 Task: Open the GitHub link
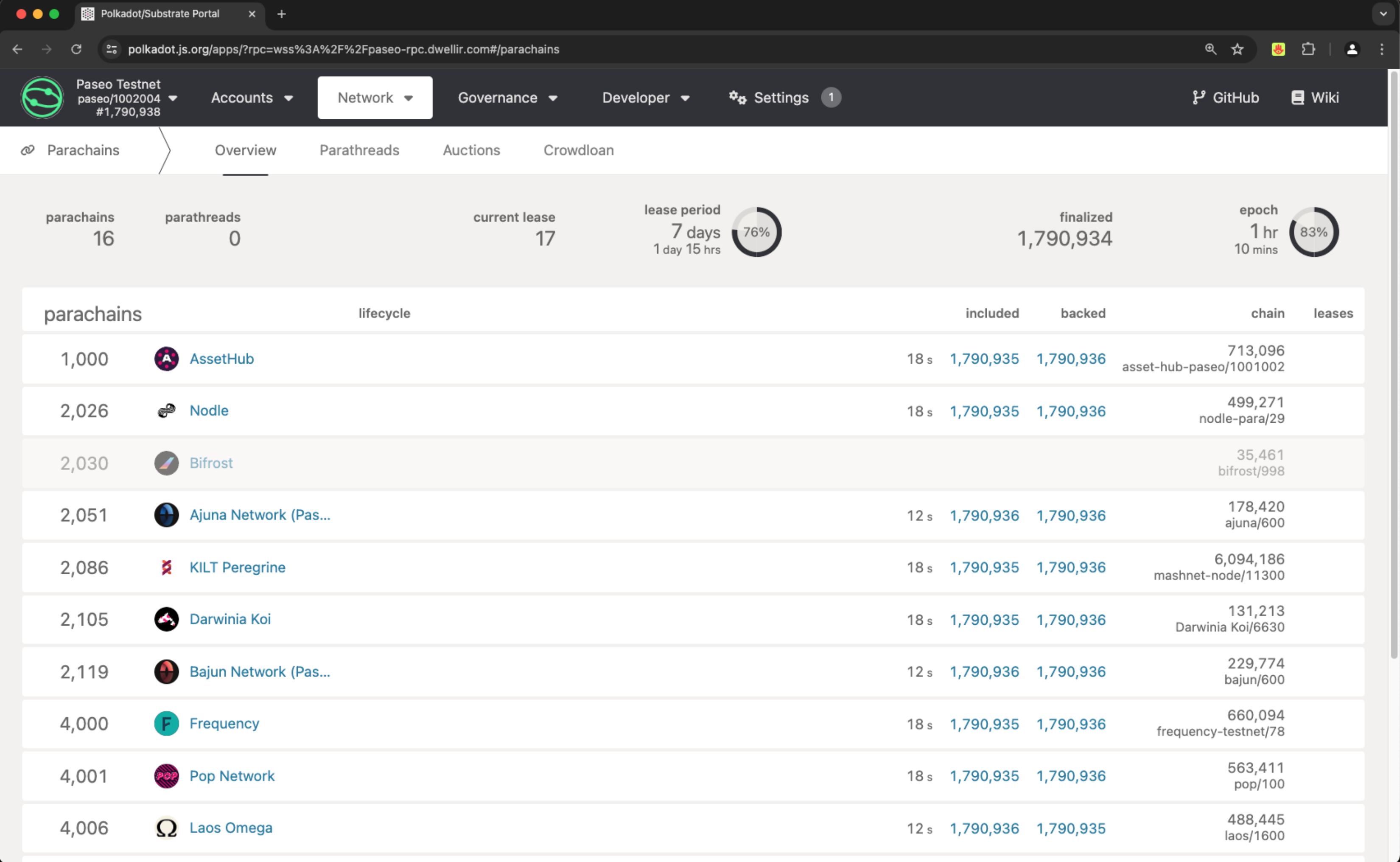click(x=1226, y=98)
